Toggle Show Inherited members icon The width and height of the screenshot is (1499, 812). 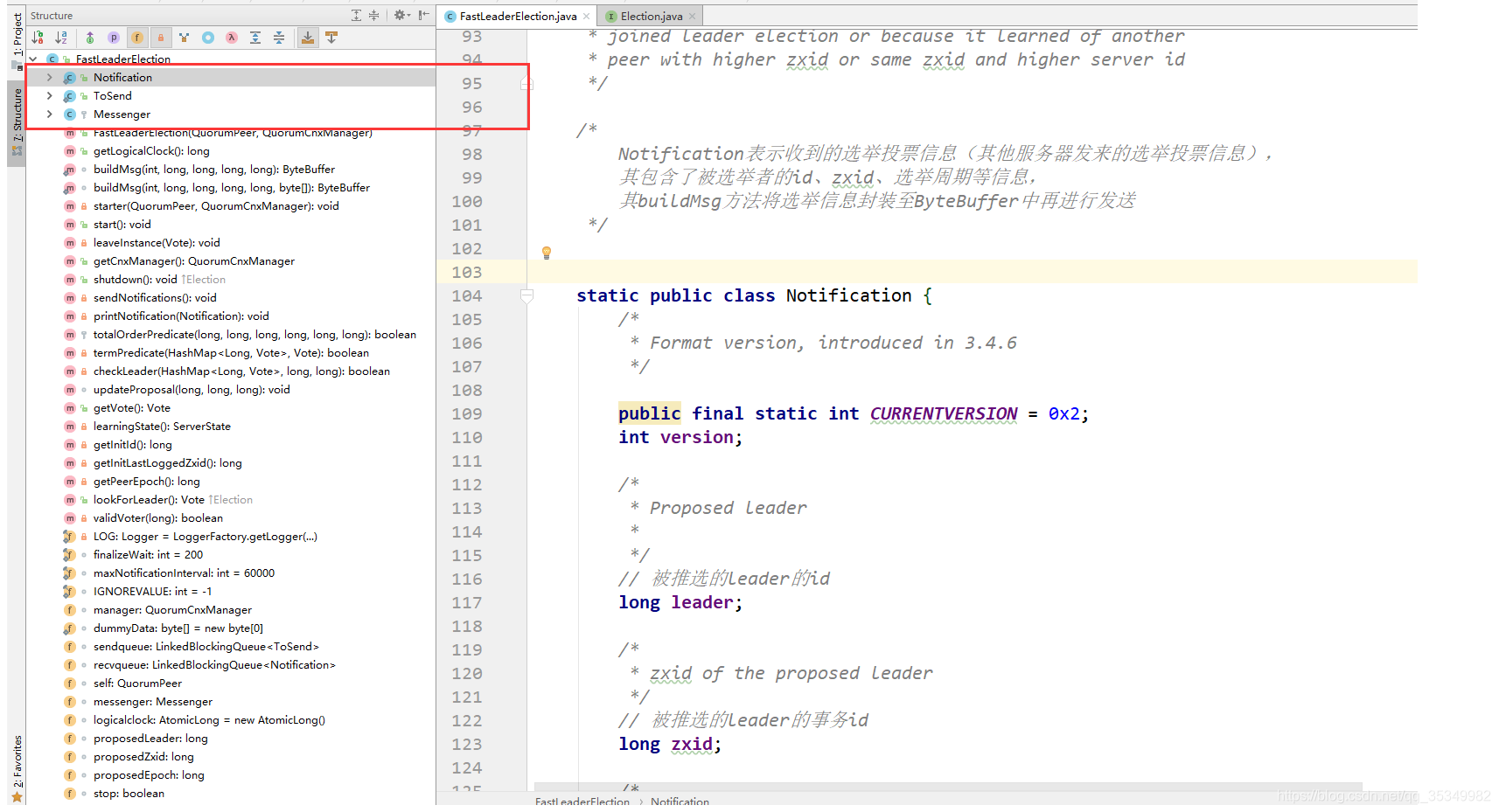[90, 38]
